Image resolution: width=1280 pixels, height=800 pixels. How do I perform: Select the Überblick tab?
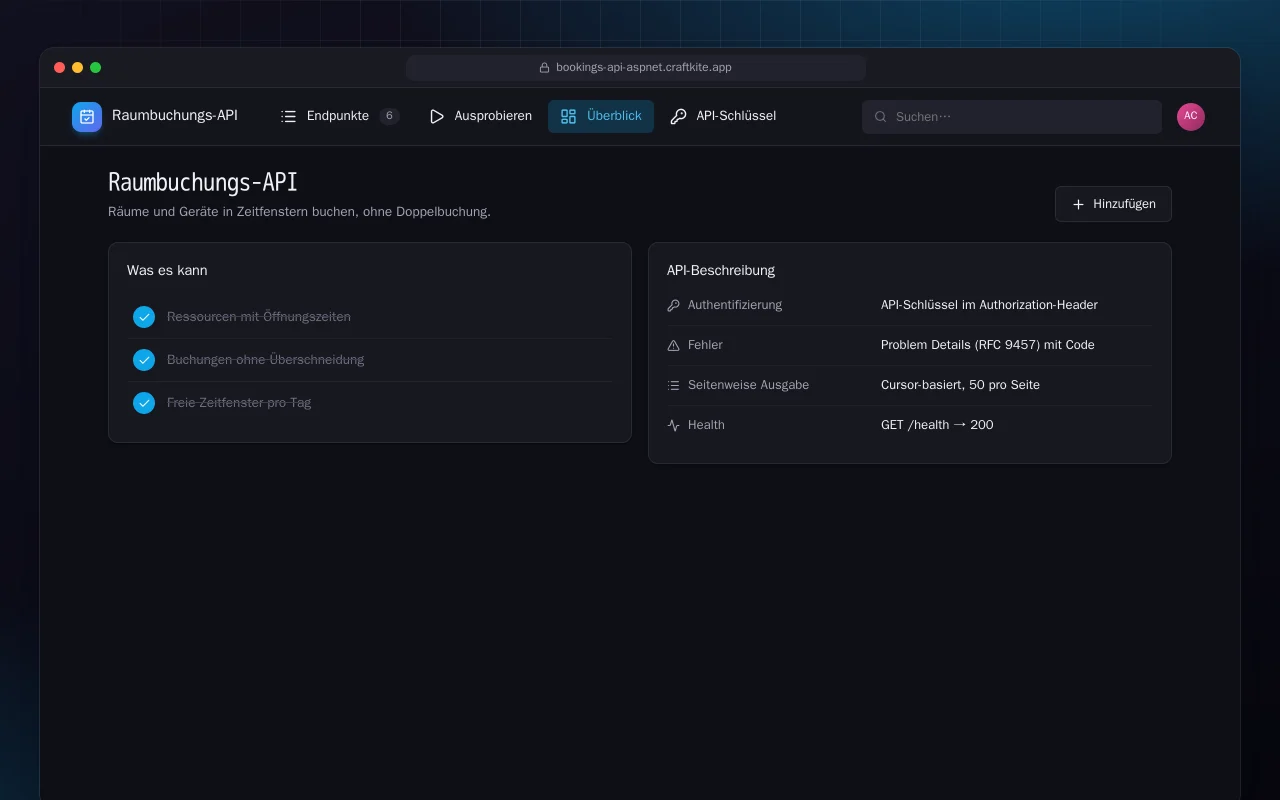tap(601, 117)
